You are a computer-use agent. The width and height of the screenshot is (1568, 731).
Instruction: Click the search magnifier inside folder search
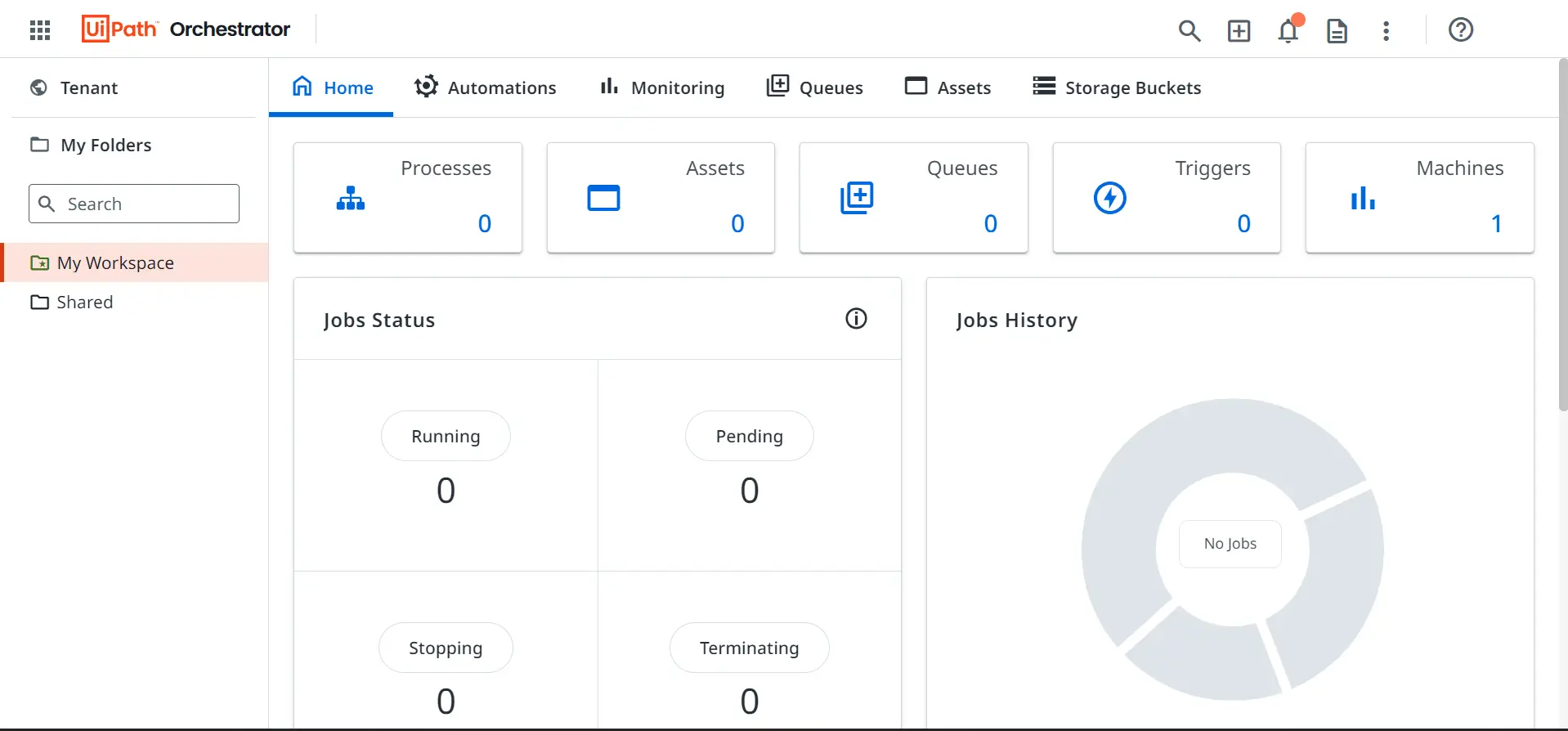pyautogui.click(x=47, y=204)
